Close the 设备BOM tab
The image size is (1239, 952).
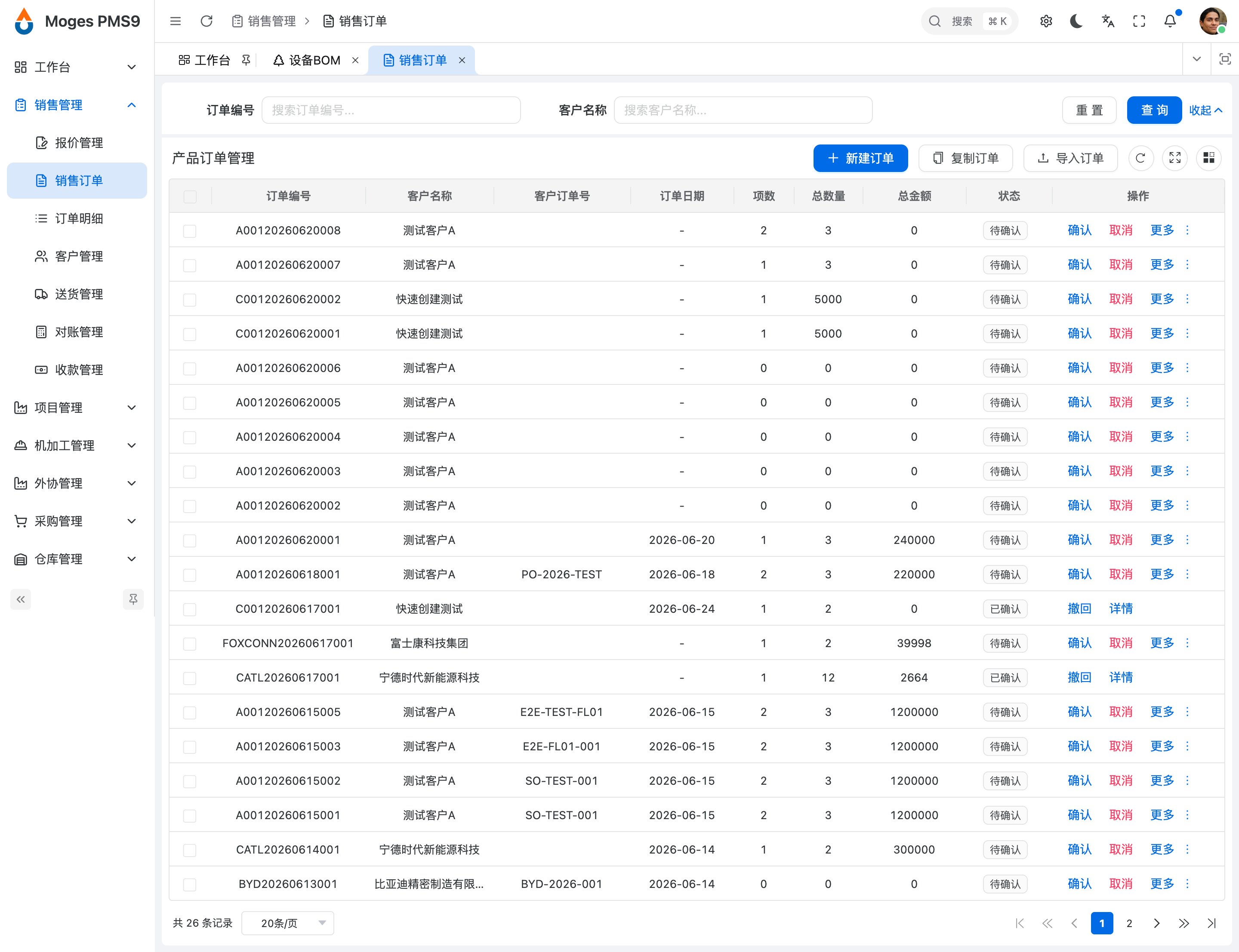355,60
